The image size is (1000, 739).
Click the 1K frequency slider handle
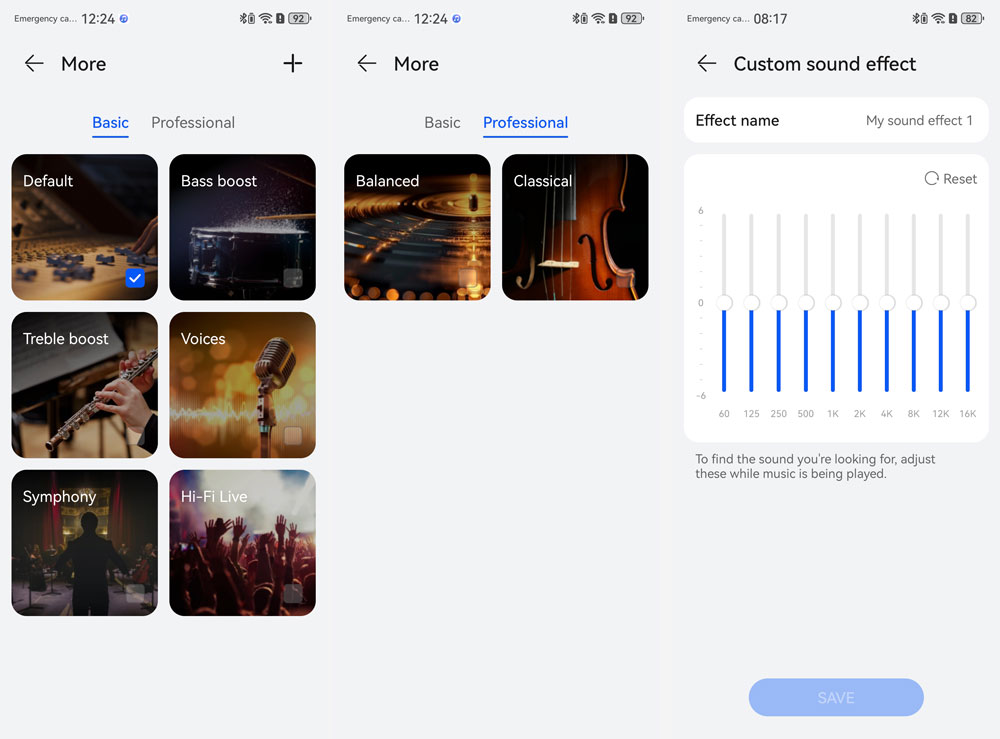pyautogui.click(x=832, y=303)
